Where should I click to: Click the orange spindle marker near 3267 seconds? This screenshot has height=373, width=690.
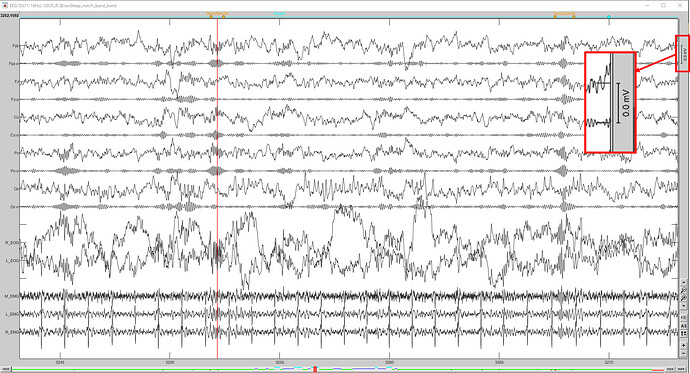click(555, 17)
